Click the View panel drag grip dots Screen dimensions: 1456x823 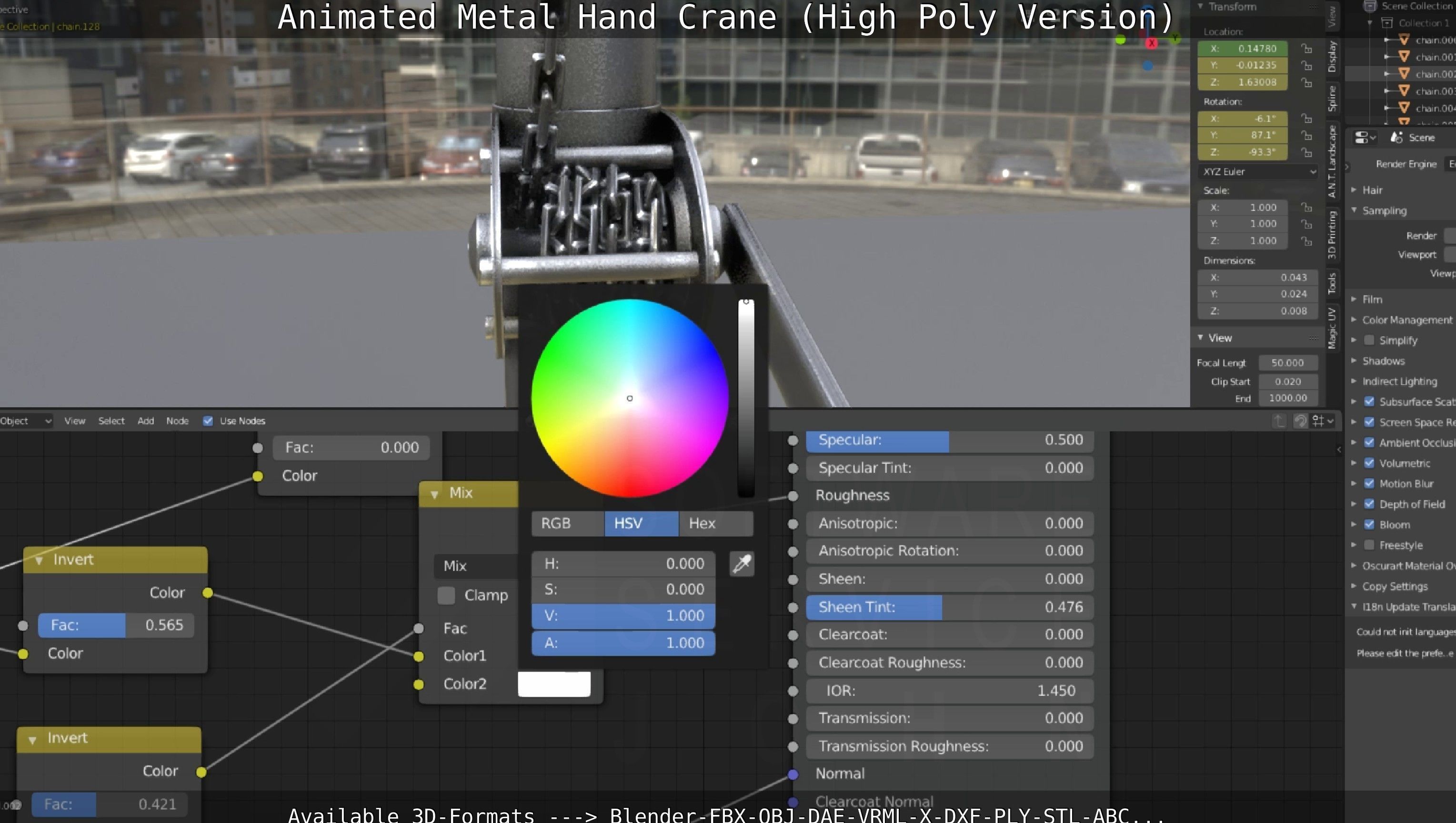pyautogui.click(x=1313, y=338)
